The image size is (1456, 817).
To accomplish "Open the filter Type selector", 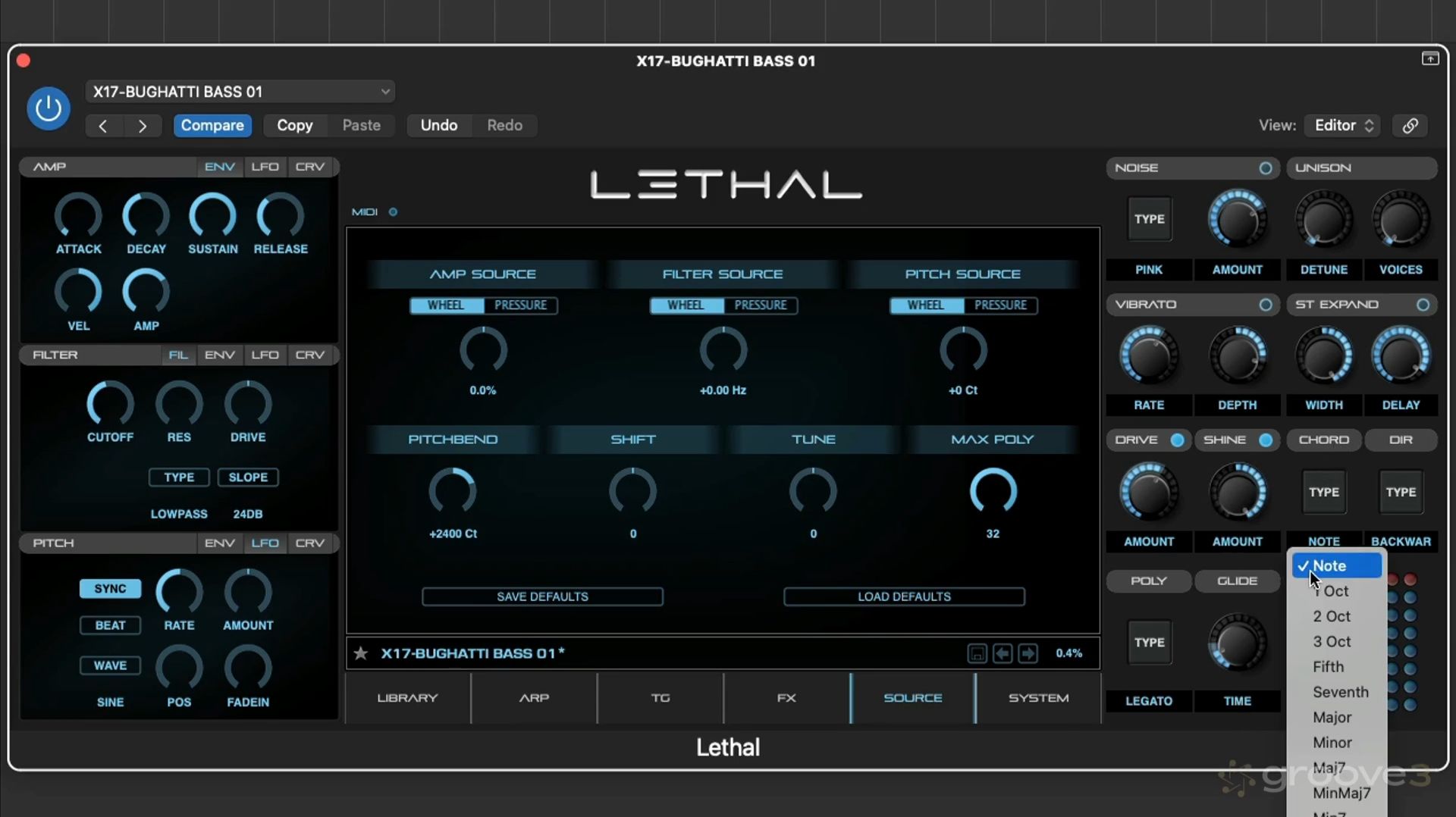I will tap(179, 477).
